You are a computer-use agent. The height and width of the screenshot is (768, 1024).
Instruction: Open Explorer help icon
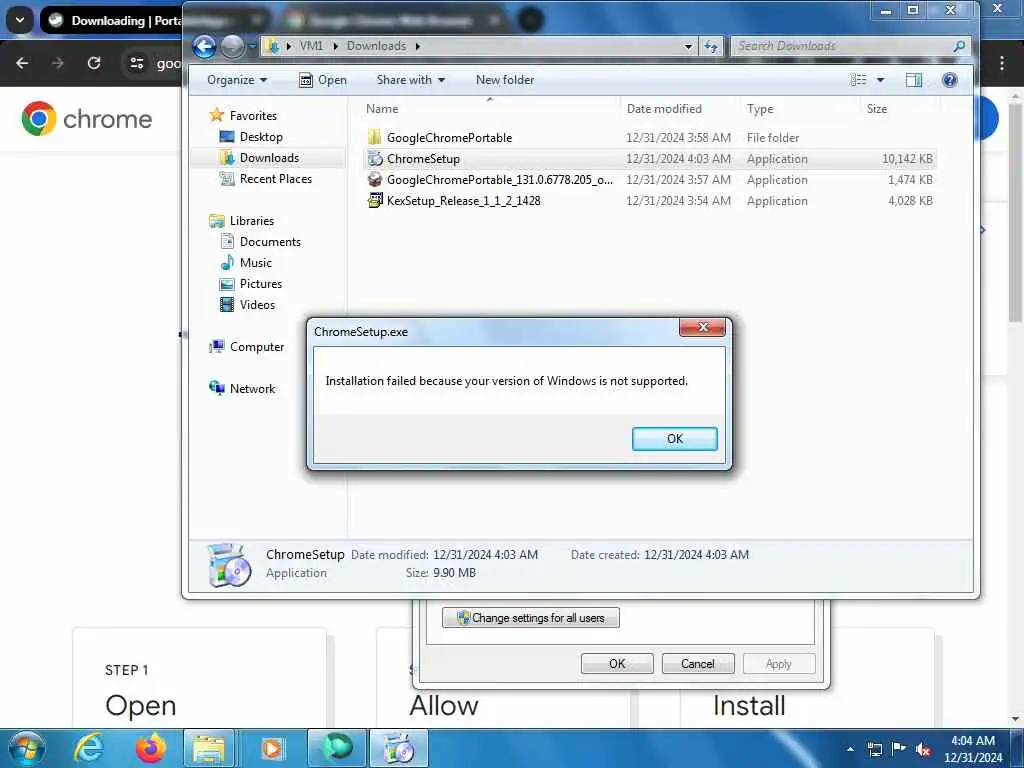point(950,80)
